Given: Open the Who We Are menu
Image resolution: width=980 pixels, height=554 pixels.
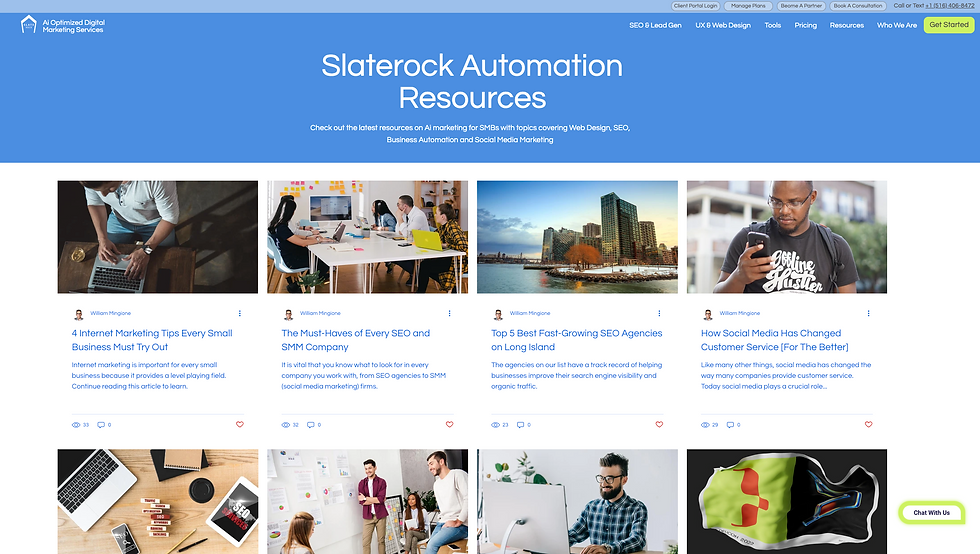Looking at the screenshot, I should (897, 25).
